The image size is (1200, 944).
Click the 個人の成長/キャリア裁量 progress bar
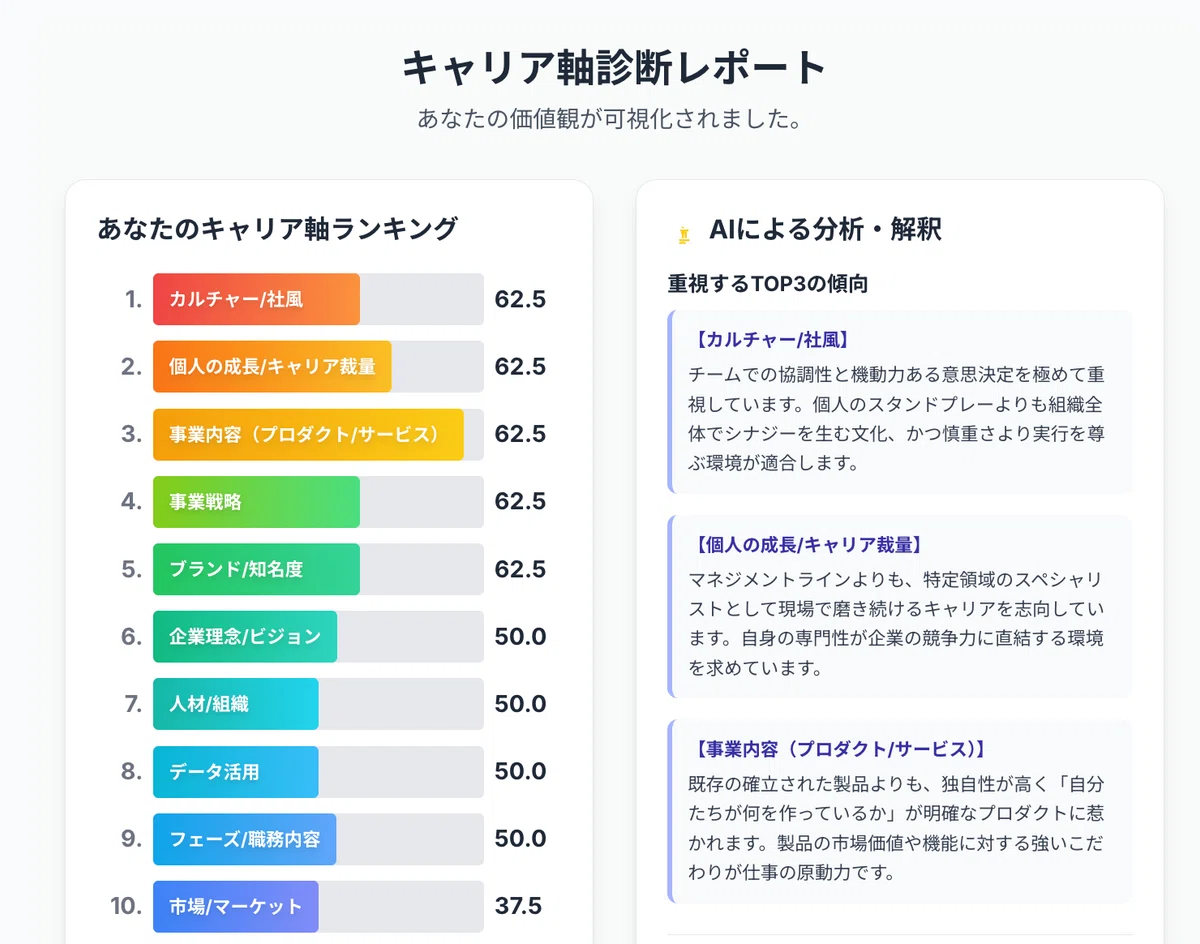point(318,366)
